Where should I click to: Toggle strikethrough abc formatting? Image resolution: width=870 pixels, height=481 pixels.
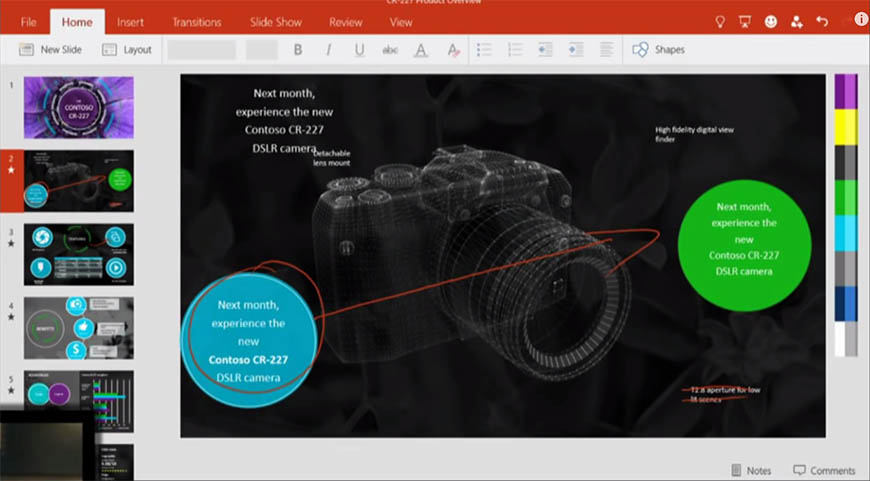[x=390, y=50]
